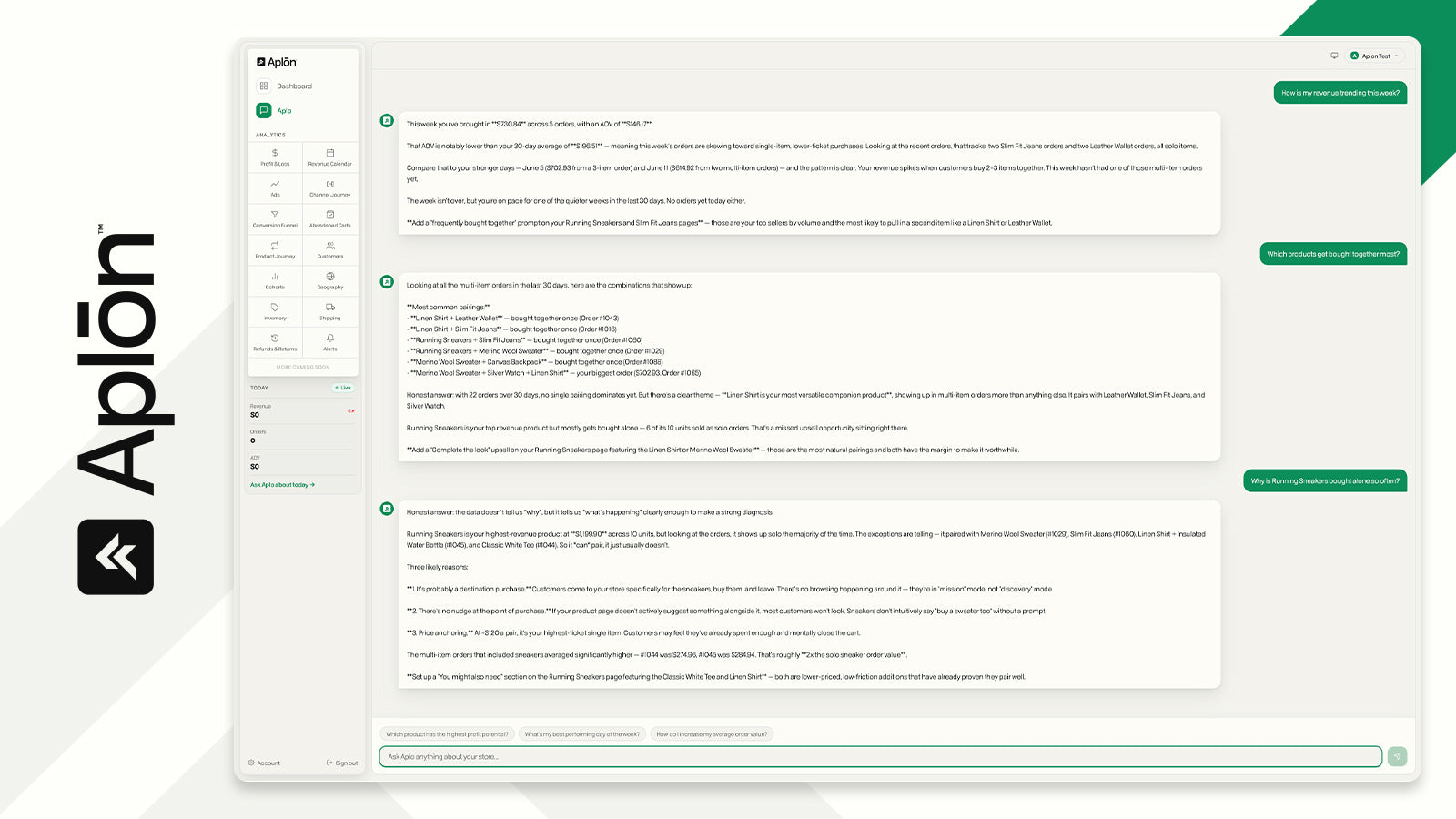Open the Shipping analytics tile
The image size is (1456, 819).
(330, 312)
